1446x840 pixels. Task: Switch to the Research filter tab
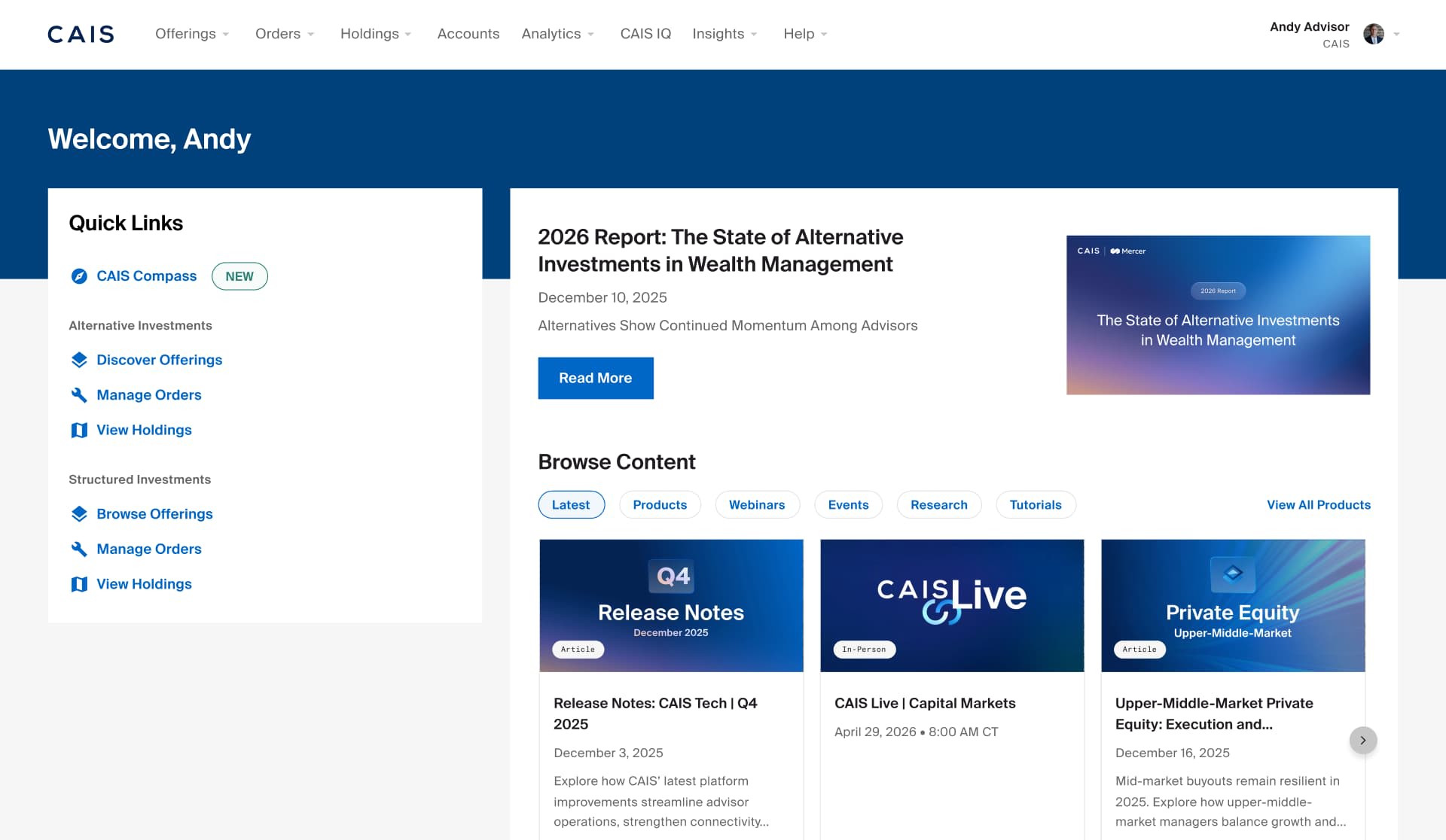tap(938, 504)
